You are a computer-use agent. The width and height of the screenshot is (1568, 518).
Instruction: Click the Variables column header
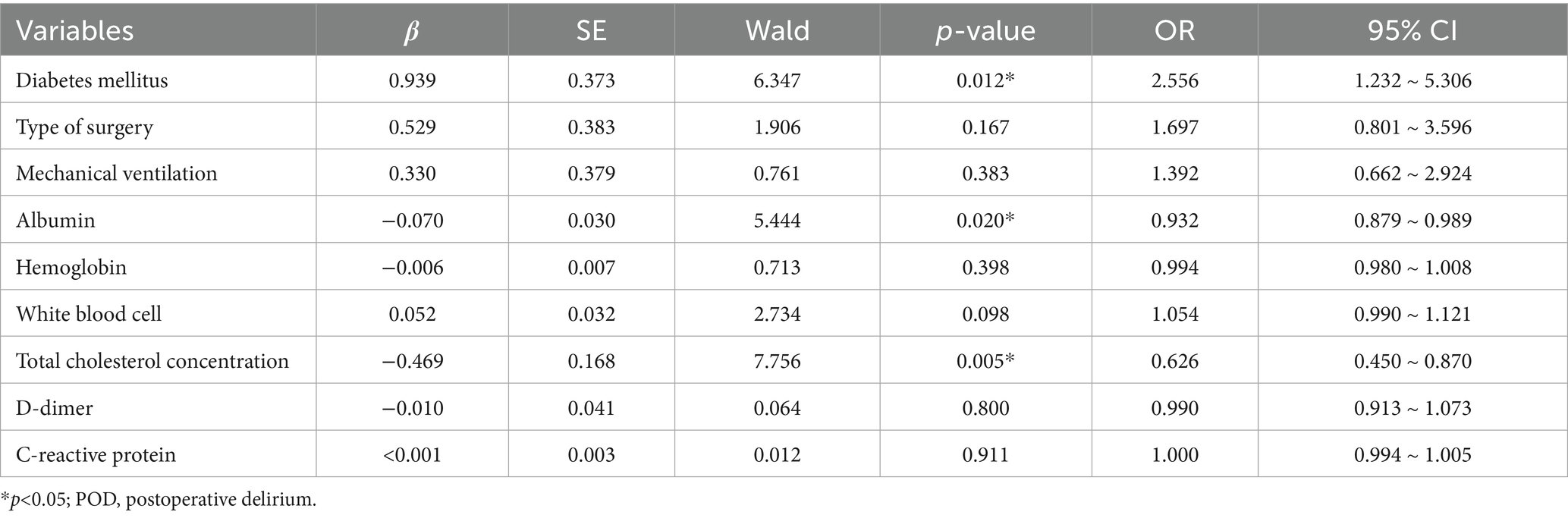pyautogui.click(x=74, y=31)
